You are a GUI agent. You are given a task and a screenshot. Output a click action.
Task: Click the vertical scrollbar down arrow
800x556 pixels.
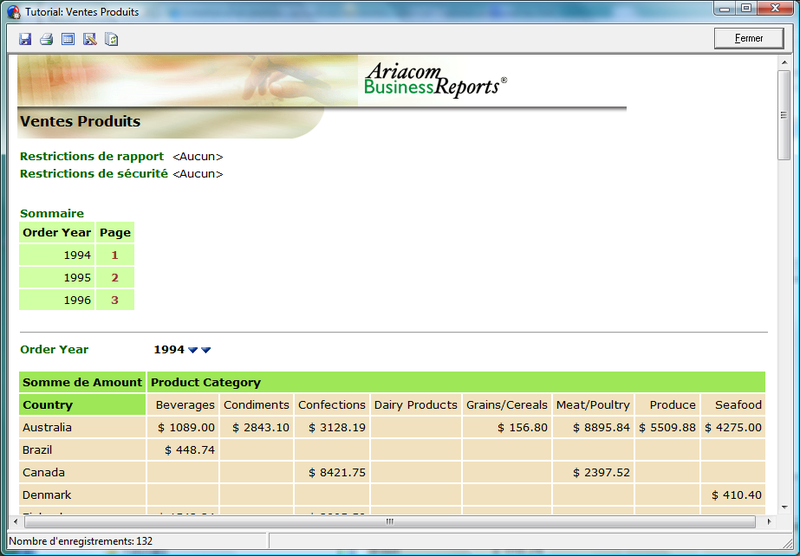coord(785,506)
